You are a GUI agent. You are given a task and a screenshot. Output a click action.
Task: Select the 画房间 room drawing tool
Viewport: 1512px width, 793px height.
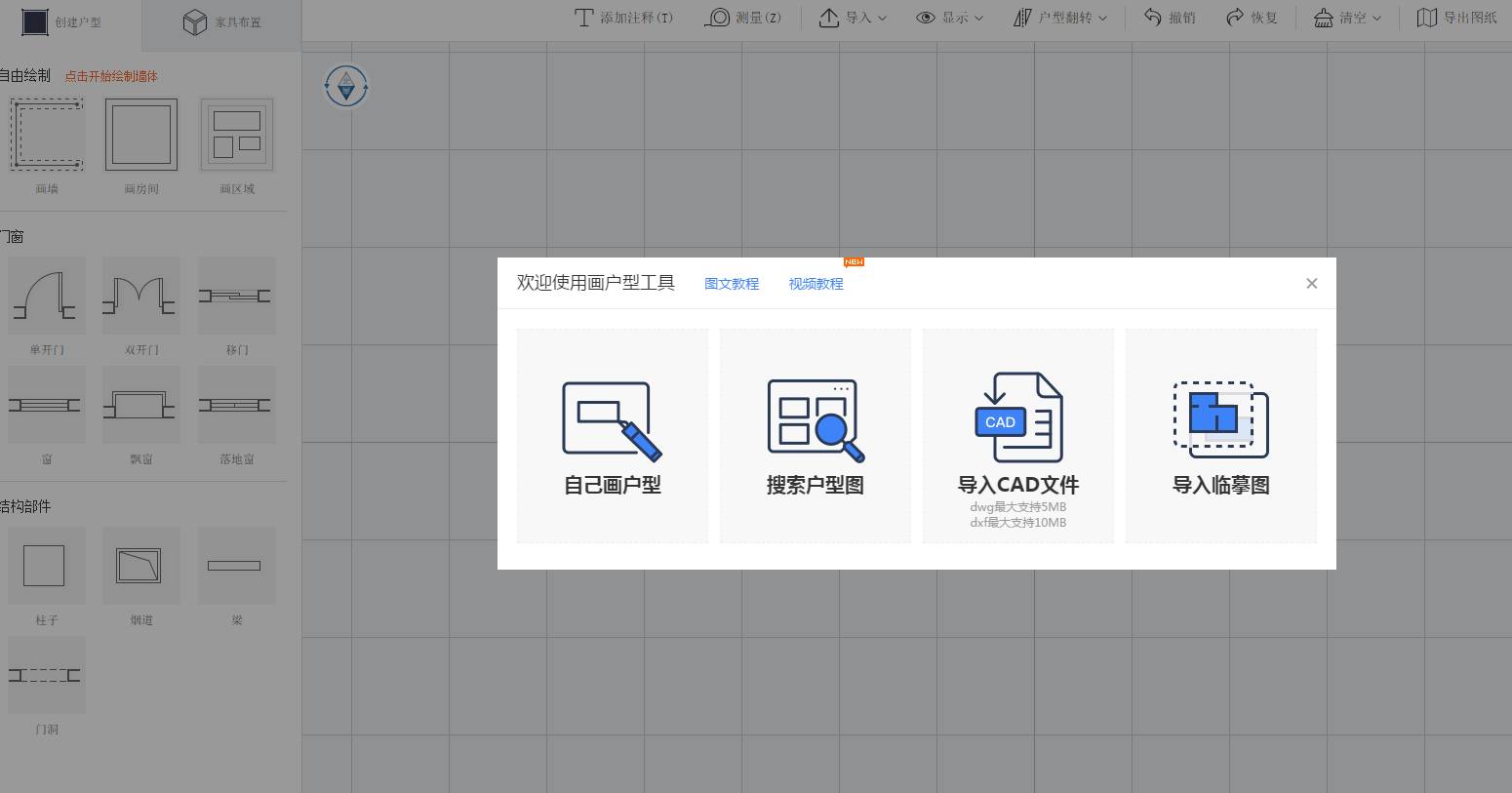tap(141, 135)
